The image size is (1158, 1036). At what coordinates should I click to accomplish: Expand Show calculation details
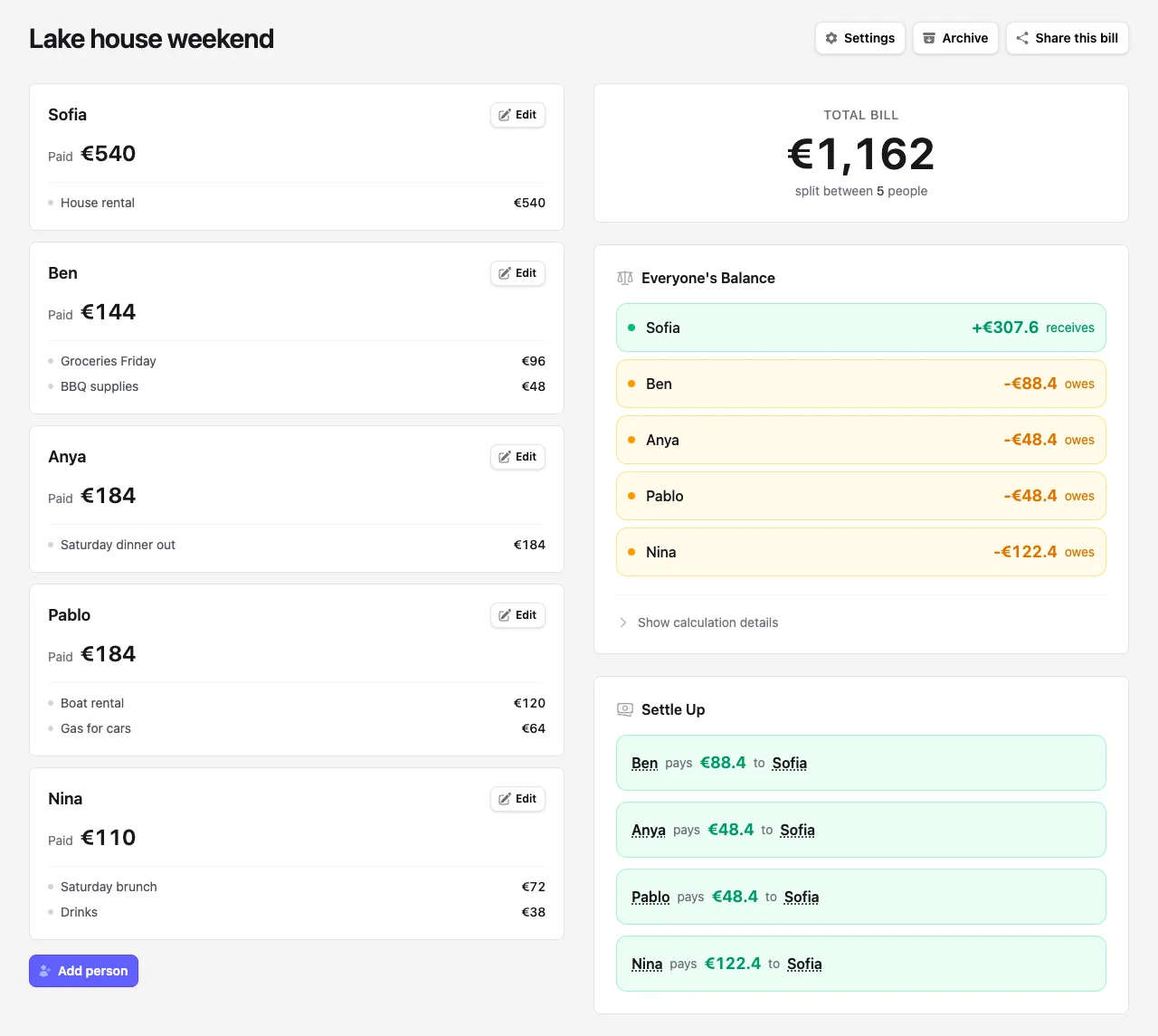click(698, 623)
